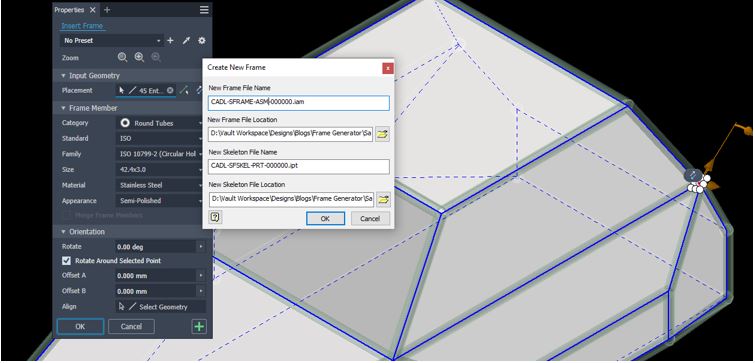Screen dimensions: 755x363
Task: Click the green plus apply button
Action: [199, 326]
